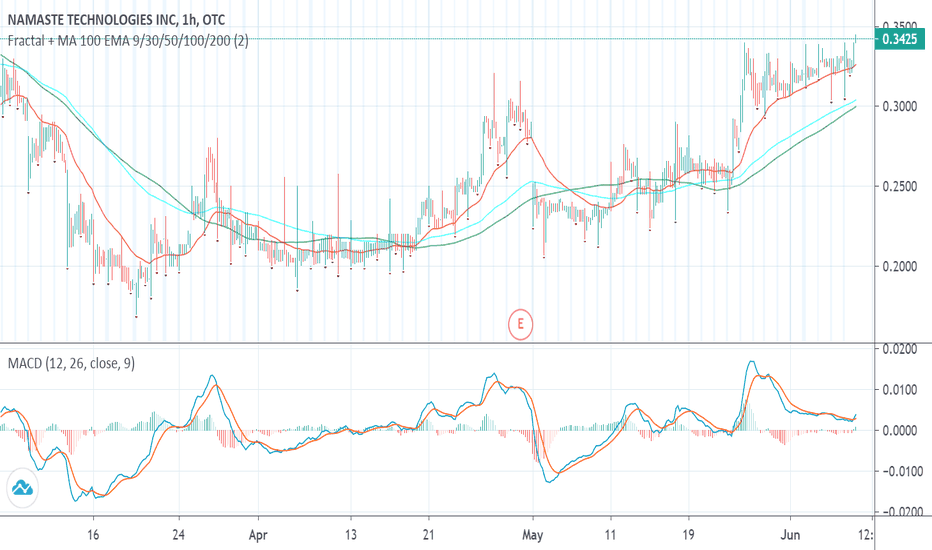The image size is (932, 550).
Task: Click the Fractal + MA 100 EMA indicator label
Action: [x=128, y=41]
